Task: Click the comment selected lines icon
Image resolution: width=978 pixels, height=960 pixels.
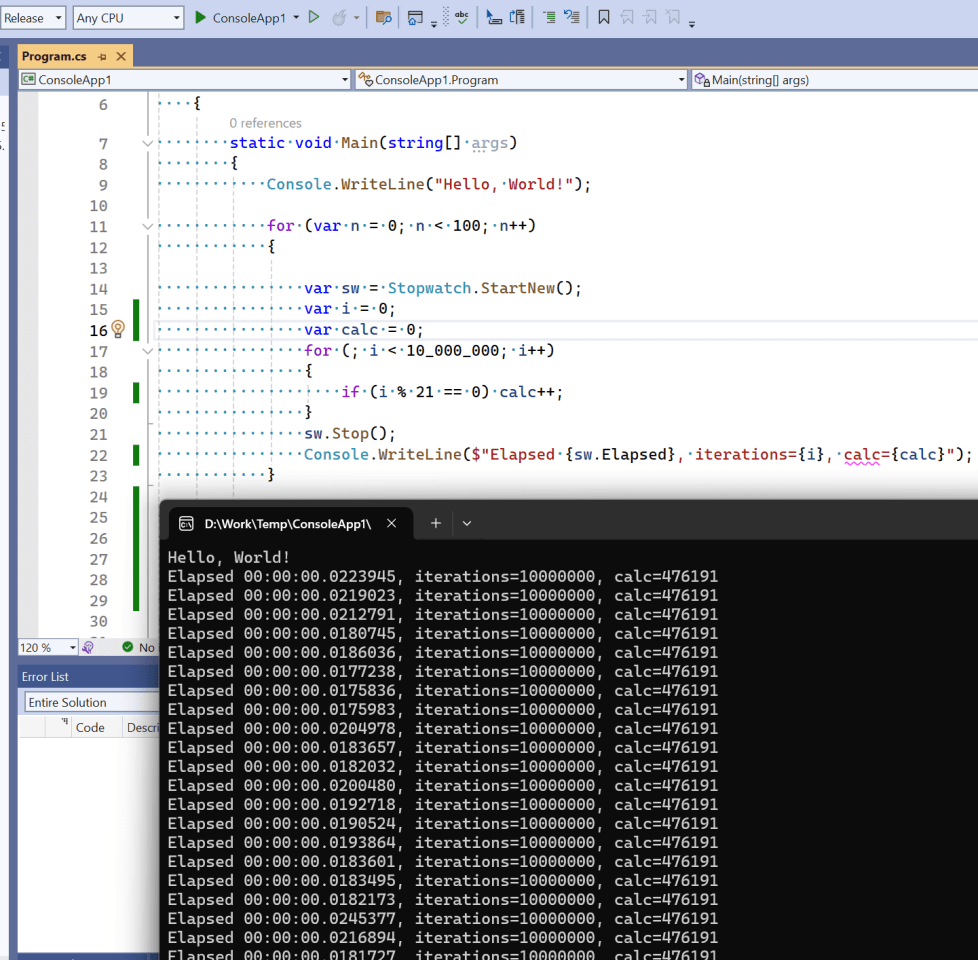Action: coord(550,18)
